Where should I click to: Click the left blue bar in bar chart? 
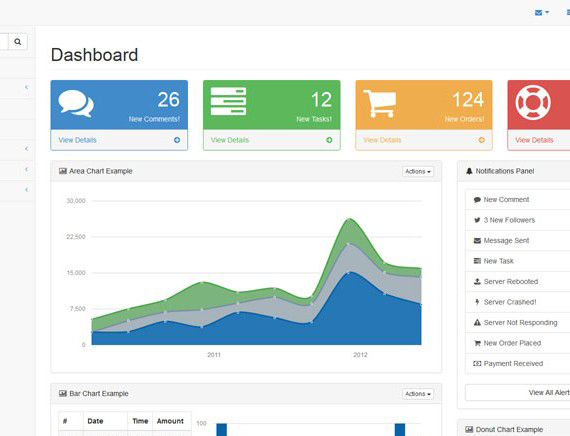pos(222,429)
